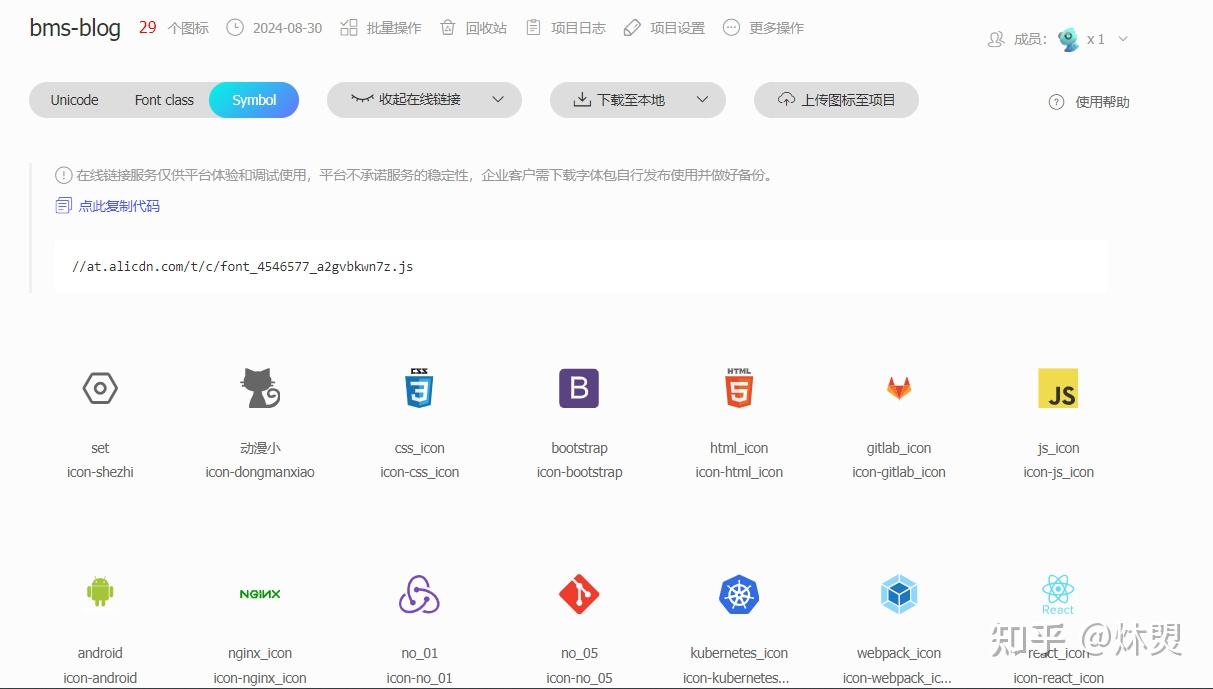Open the 收起在线链接 dropdown arrow

click(x=498, y=100)
